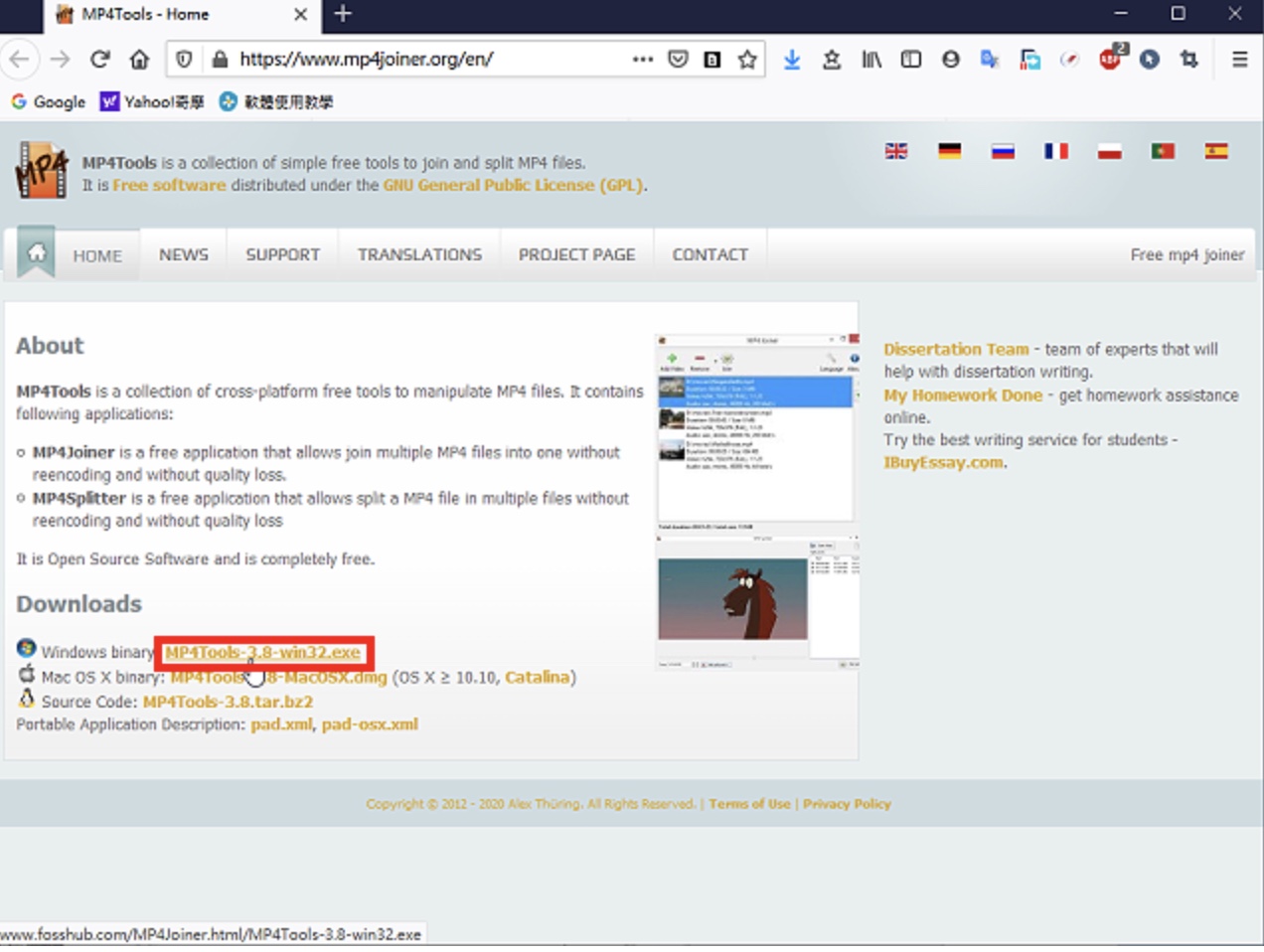The width and height of the screenshot is (1264, 952).
Task: Download MP4Tools-3.8-win32.exe
Action: [262, 652]
